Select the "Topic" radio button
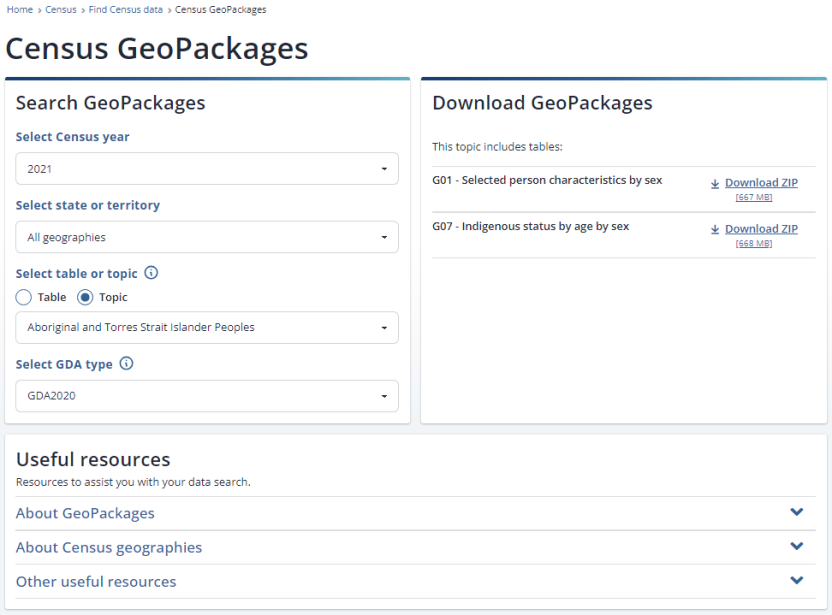This screenshot has width=832, height=615. pyautogui.click(x=86, y=297)
